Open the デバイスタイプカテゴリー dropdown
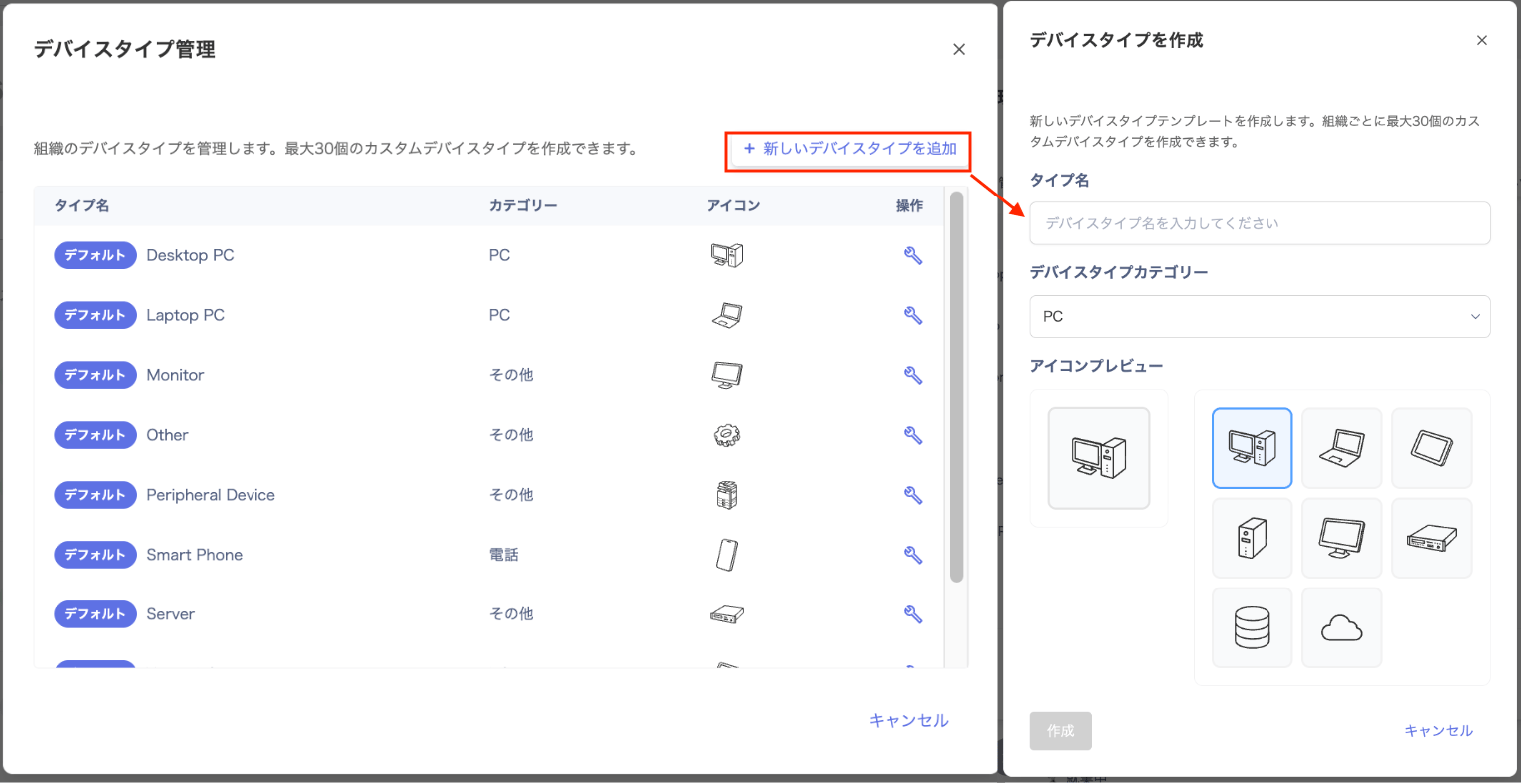The image size is (1521, 784). pos(1260,316)
